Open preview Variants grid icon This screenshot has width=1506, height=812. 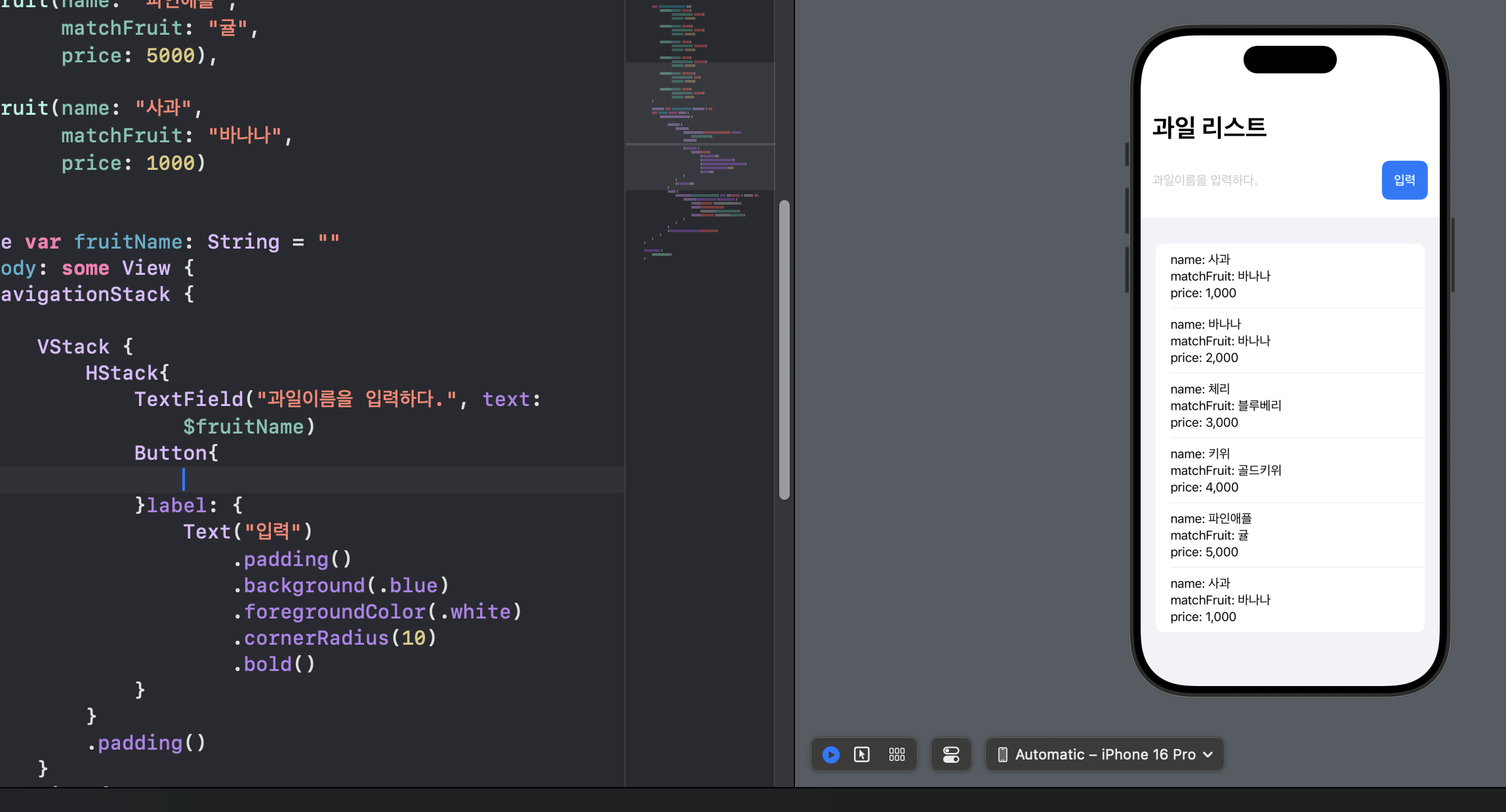pyautogui.click(x=897, y=754)
